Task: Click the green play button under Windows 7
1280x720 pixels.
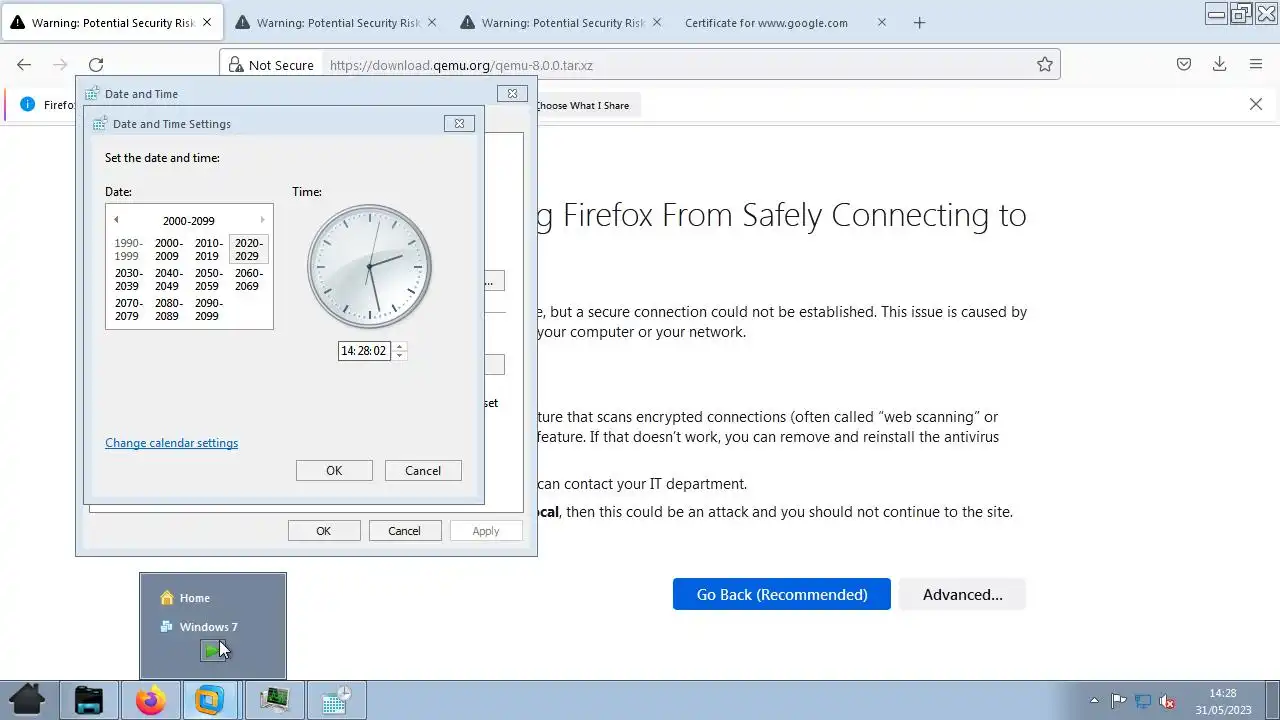Action: click(x=213, y=651)
